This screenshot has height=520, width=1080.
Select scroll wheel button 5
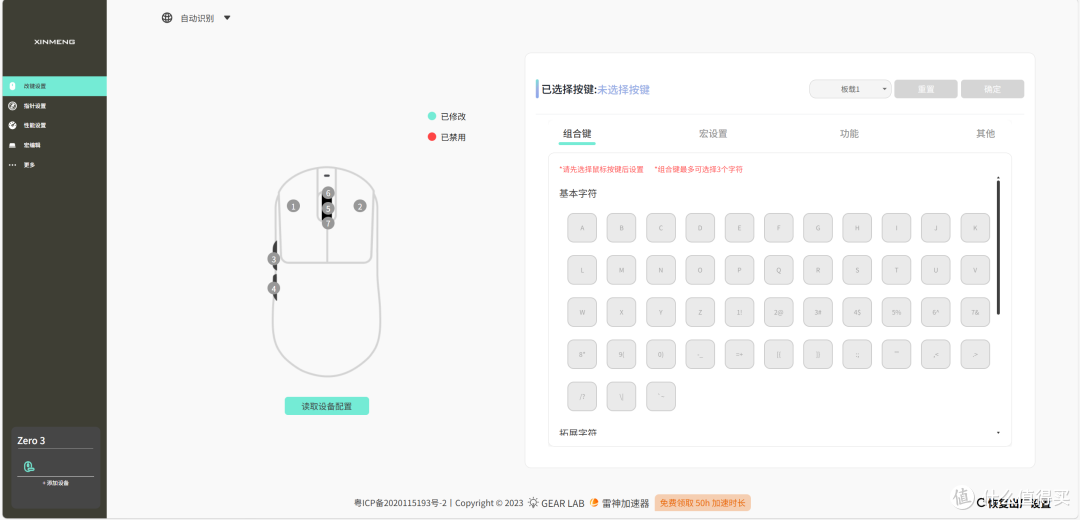pyautogui.click(x=328, y=208)
